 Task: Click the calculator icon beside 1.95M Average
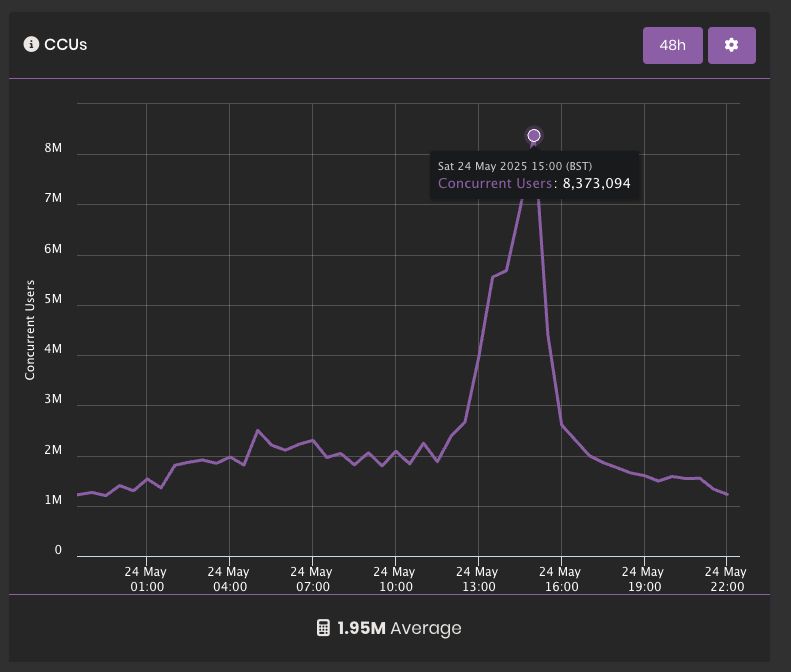point(323,628)
